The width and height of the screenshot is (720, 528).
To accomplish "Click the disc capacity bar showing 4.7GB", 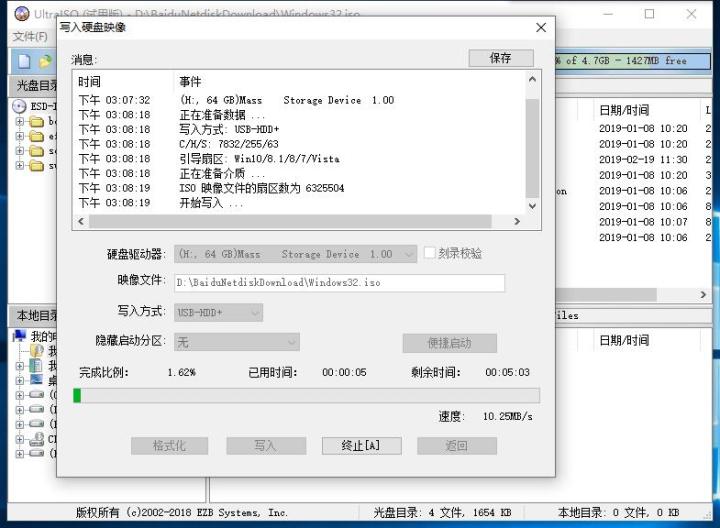I will (633, 61).
